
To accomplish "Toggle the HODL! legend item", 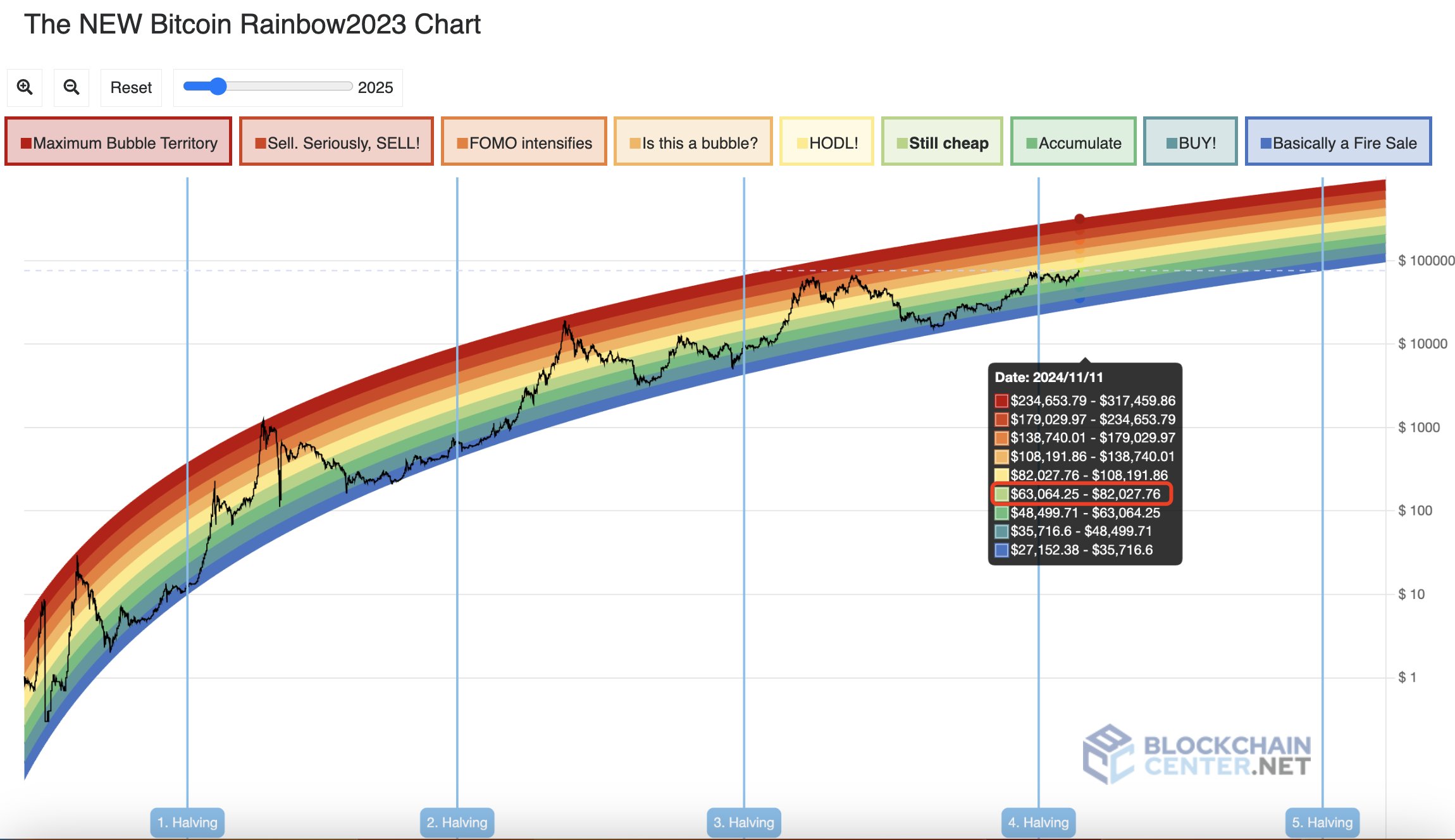I will point(826,142).
